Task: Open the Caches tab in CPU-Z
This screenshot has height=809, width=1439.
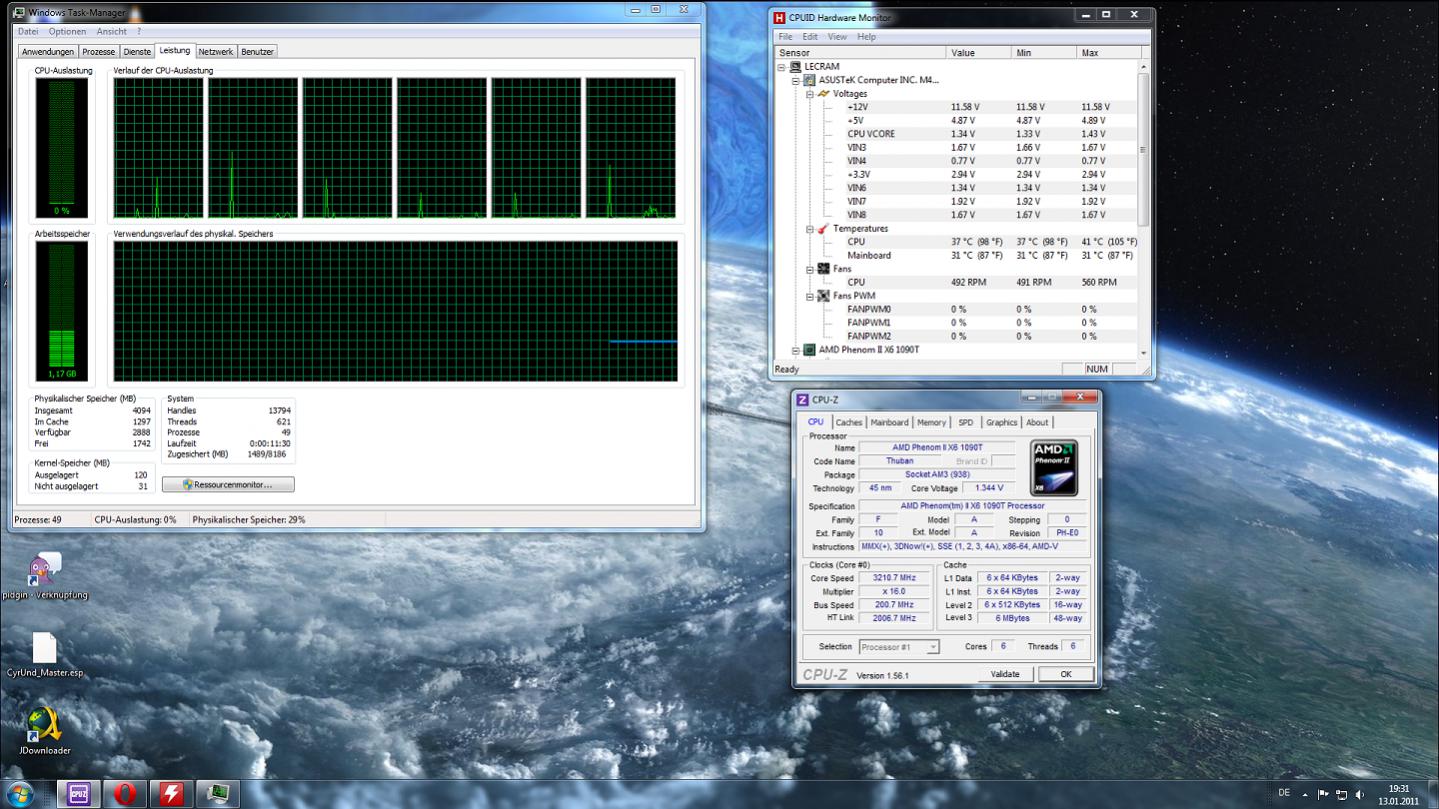Action: (848, 422)
